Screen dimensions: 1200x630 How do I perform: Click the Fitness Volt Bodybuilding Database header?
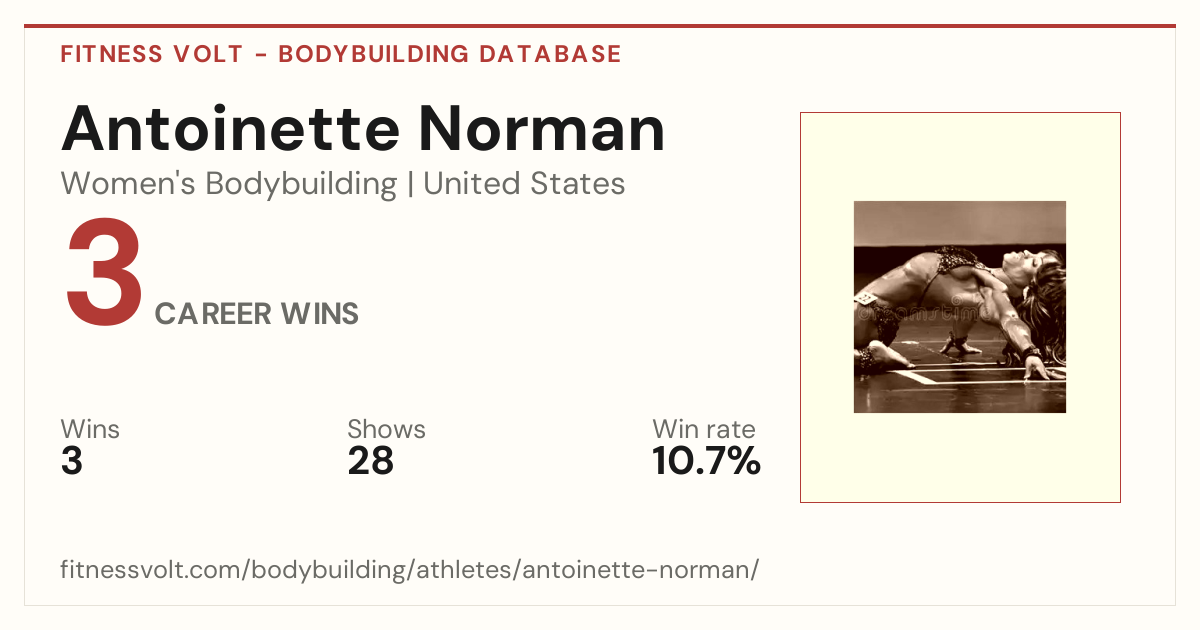click(341, 54)
